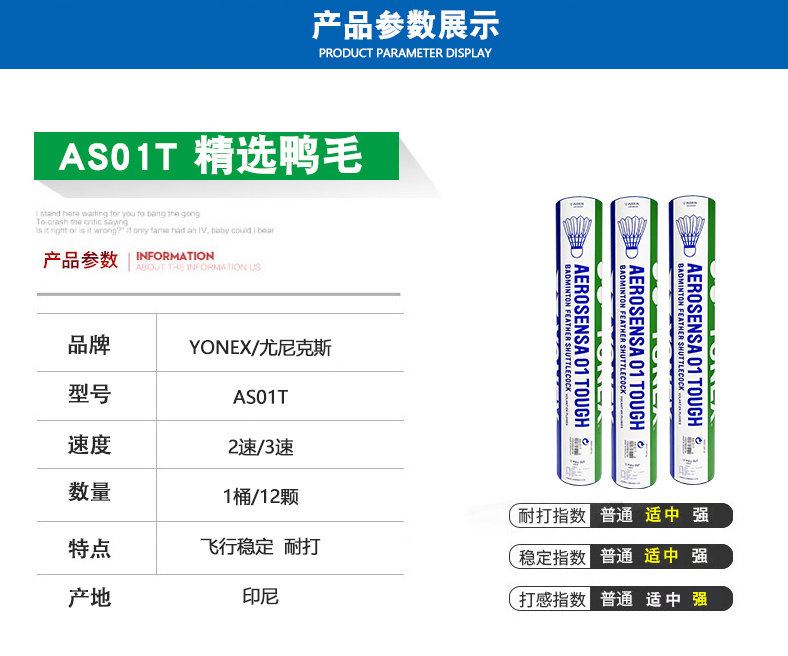The height and width of the screenshot is (656, 788).
Task: Select the 2速/3速 speed value
Action: 260,446
